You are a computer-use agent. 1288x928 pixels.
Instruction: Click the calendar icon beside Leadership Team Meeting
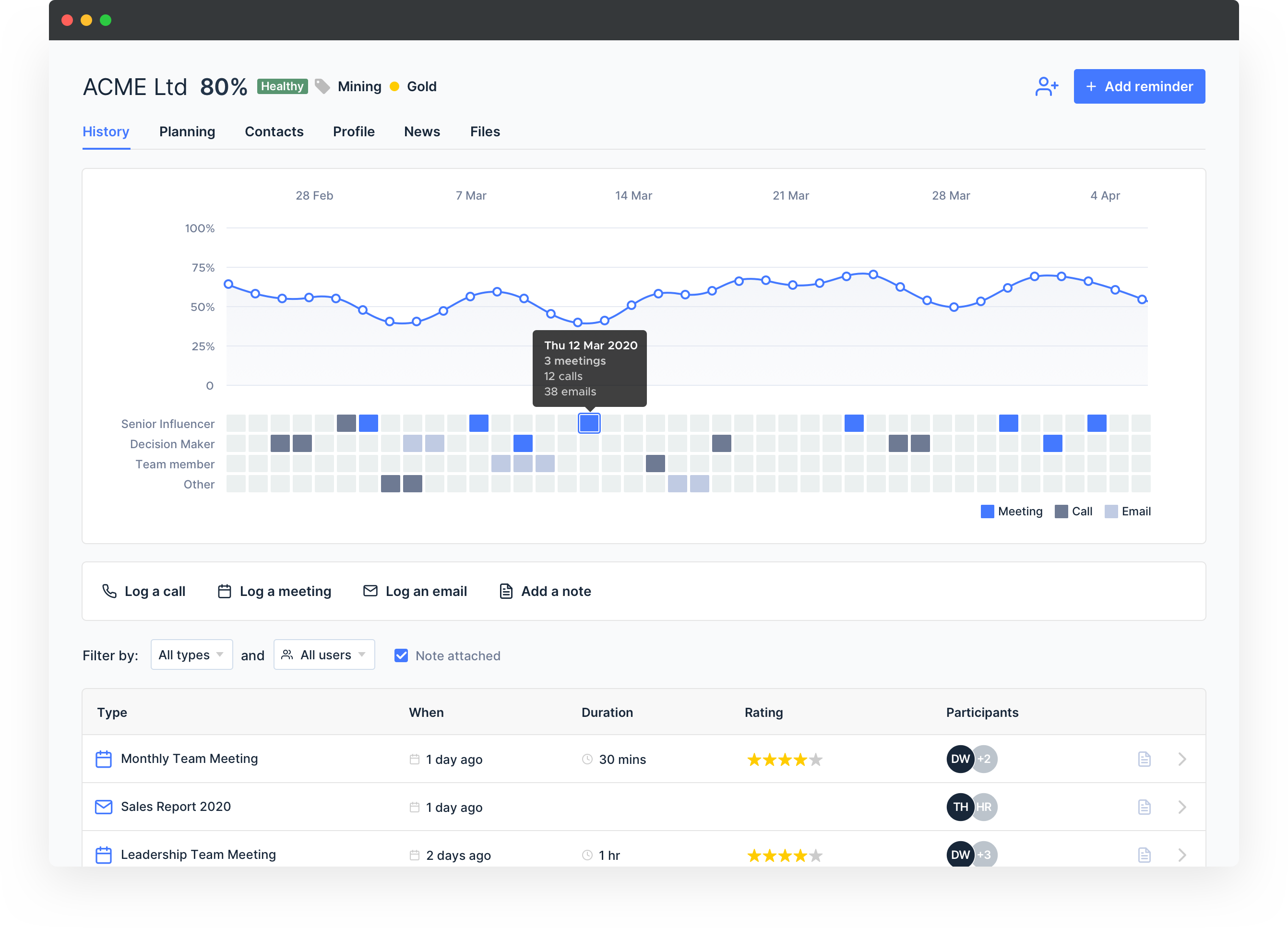103,855
